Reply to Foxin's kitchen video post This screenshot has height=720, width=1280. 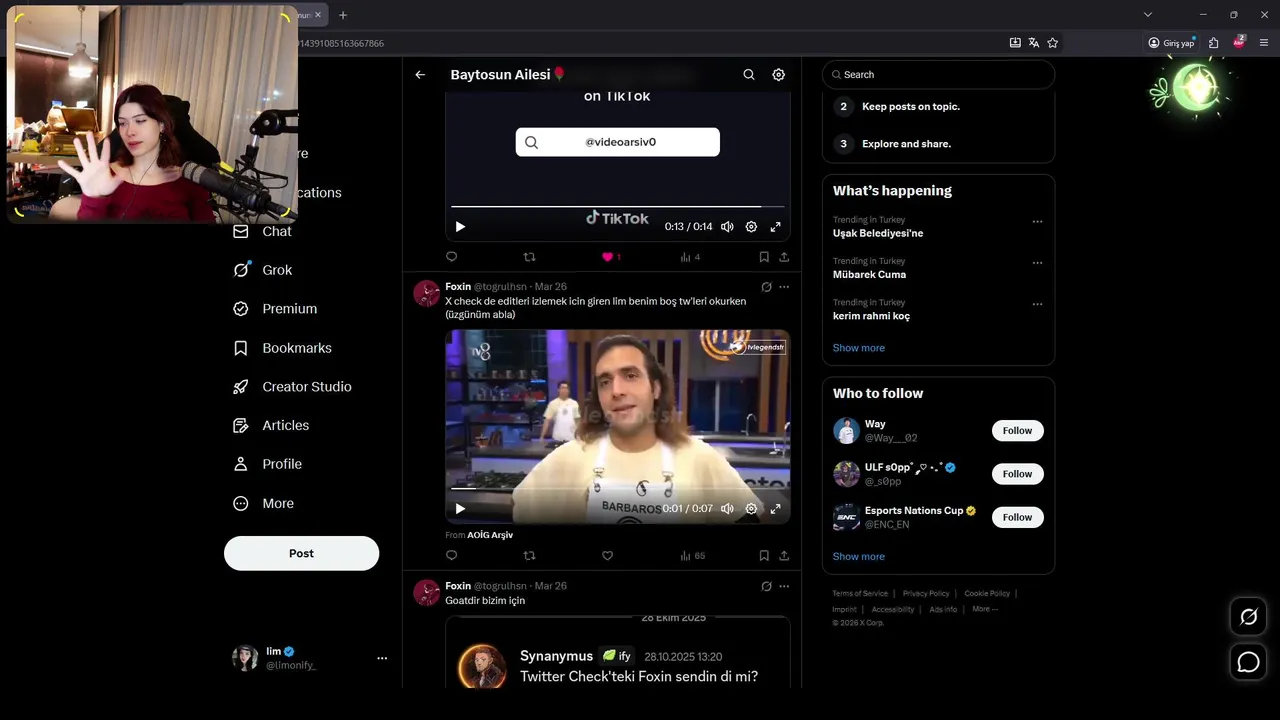pos(452,556)
